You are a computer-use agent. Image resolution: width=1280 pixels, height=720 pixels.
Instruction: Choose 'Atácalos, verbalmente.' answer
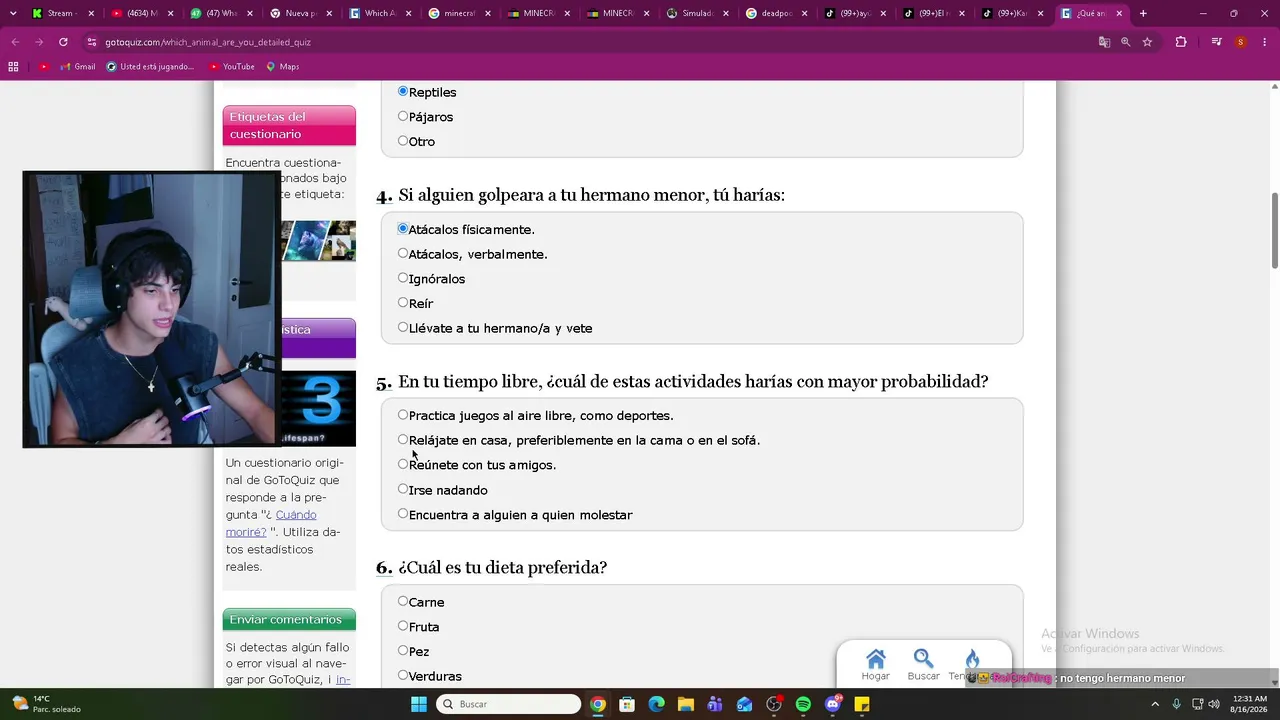(403, 253)
